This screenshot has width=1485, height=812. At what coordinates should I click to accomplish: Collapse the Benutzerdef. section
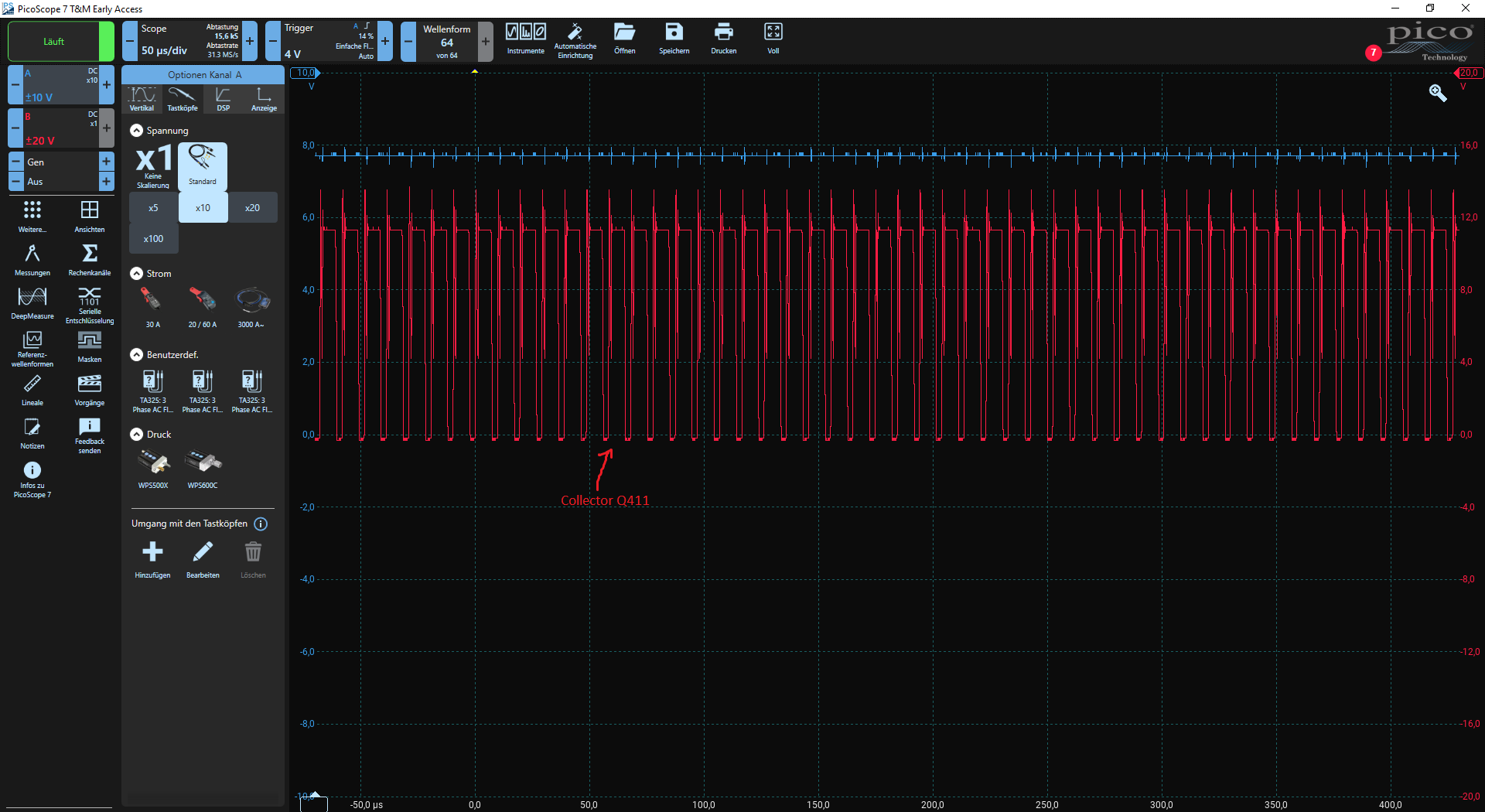137,355
